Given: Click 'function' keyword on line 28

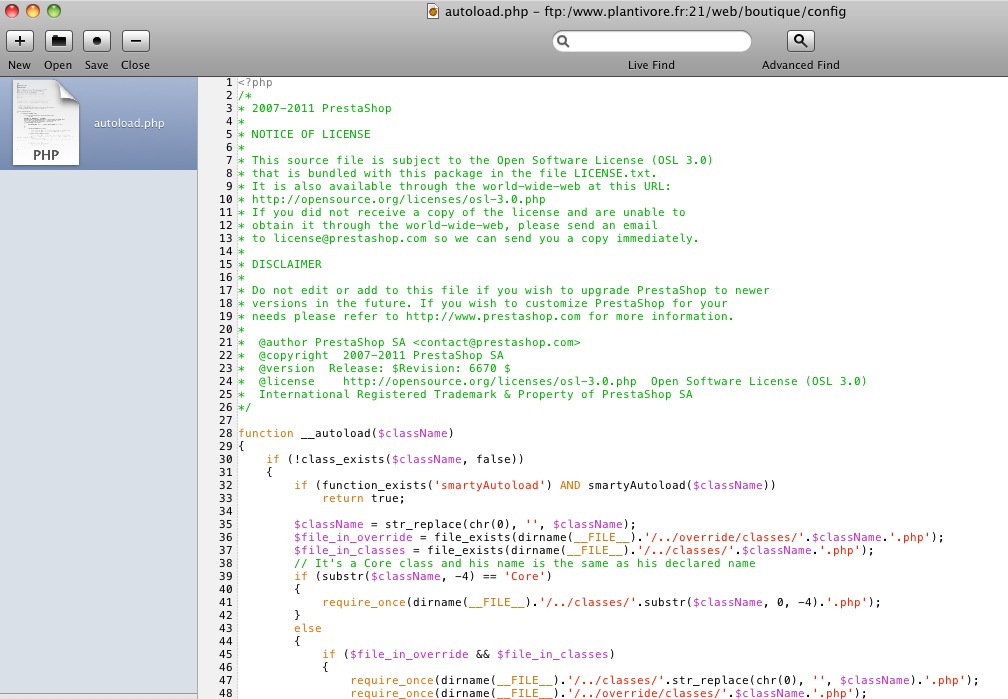Looking at the screenshot, I should pyautogui.click(x=266, y=433).
